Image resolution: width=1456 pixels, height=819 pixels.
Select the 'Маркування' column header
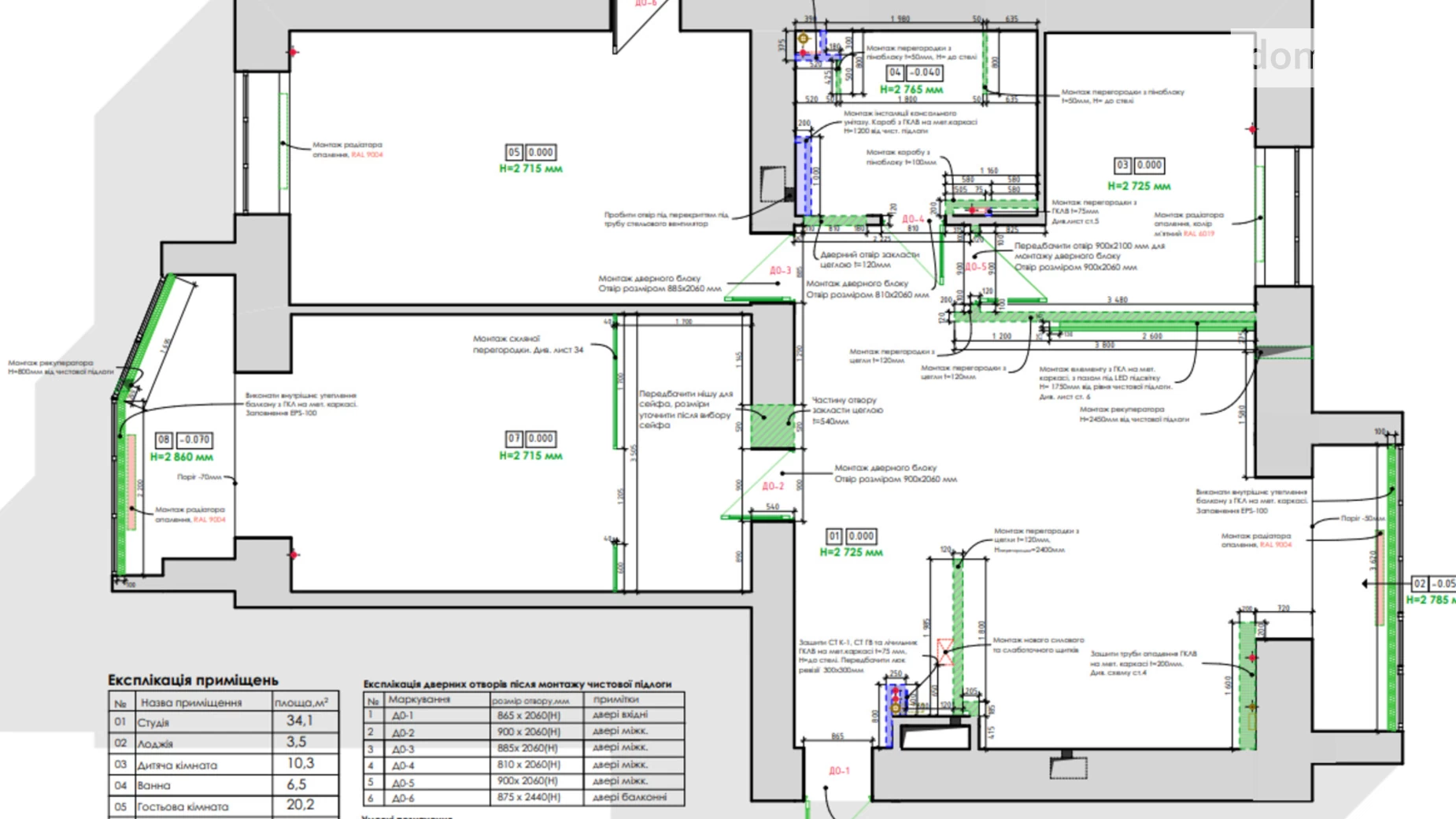(419, 699)
